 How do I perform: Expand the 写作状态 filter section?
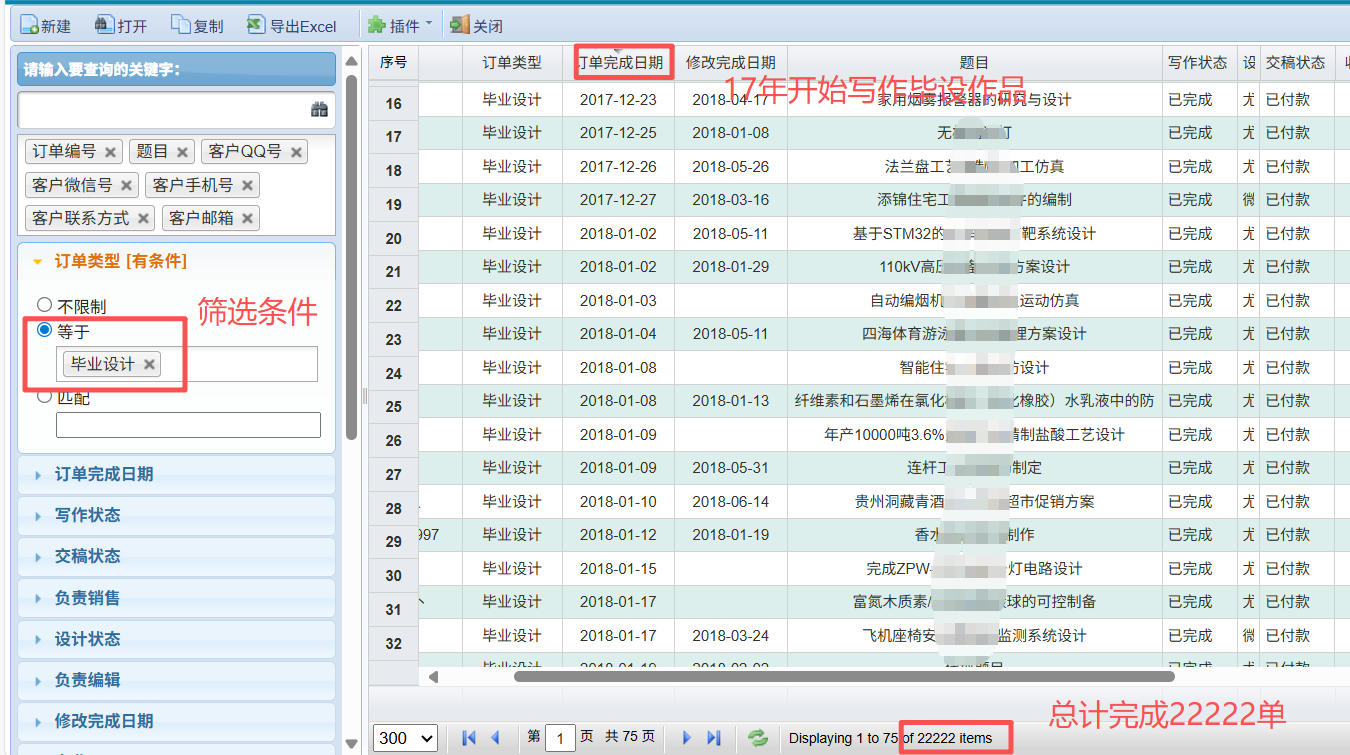(87, 515)
